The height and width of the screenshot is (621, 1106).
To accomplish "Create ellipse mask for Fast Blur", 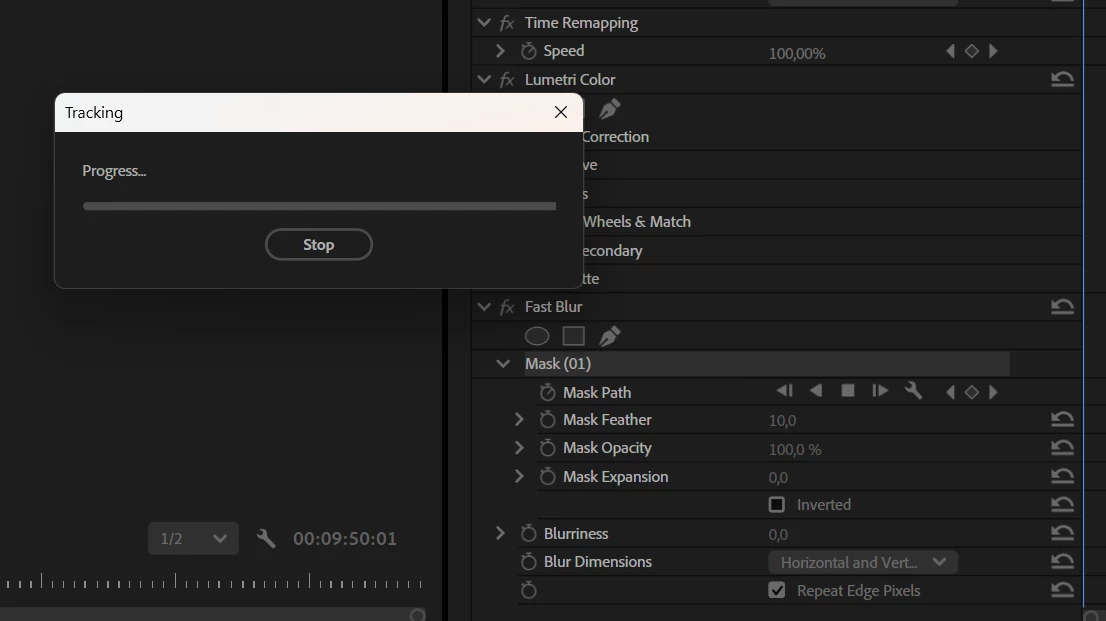I will (x=537, y=337).
